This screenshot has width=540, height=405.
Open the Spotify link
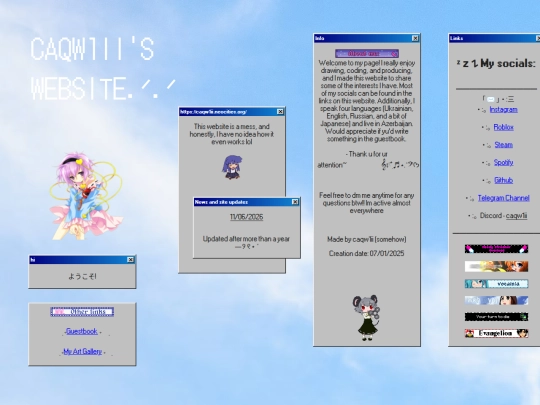click(x=503, y=163)
